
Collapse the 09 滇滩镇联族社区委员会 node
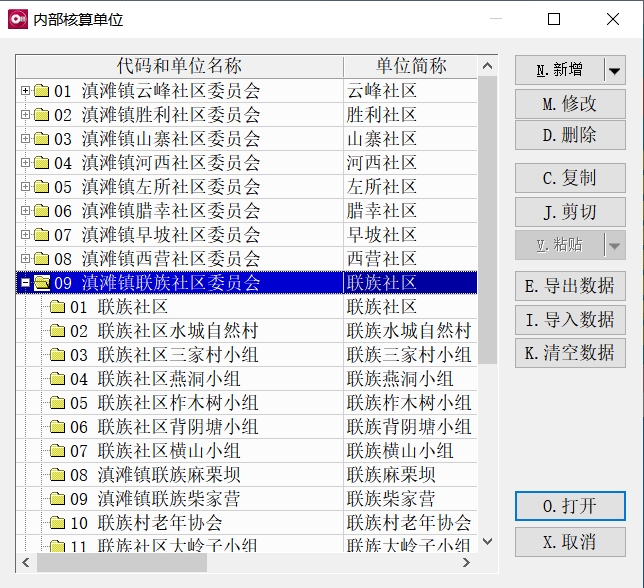click(x=26, y=283)
